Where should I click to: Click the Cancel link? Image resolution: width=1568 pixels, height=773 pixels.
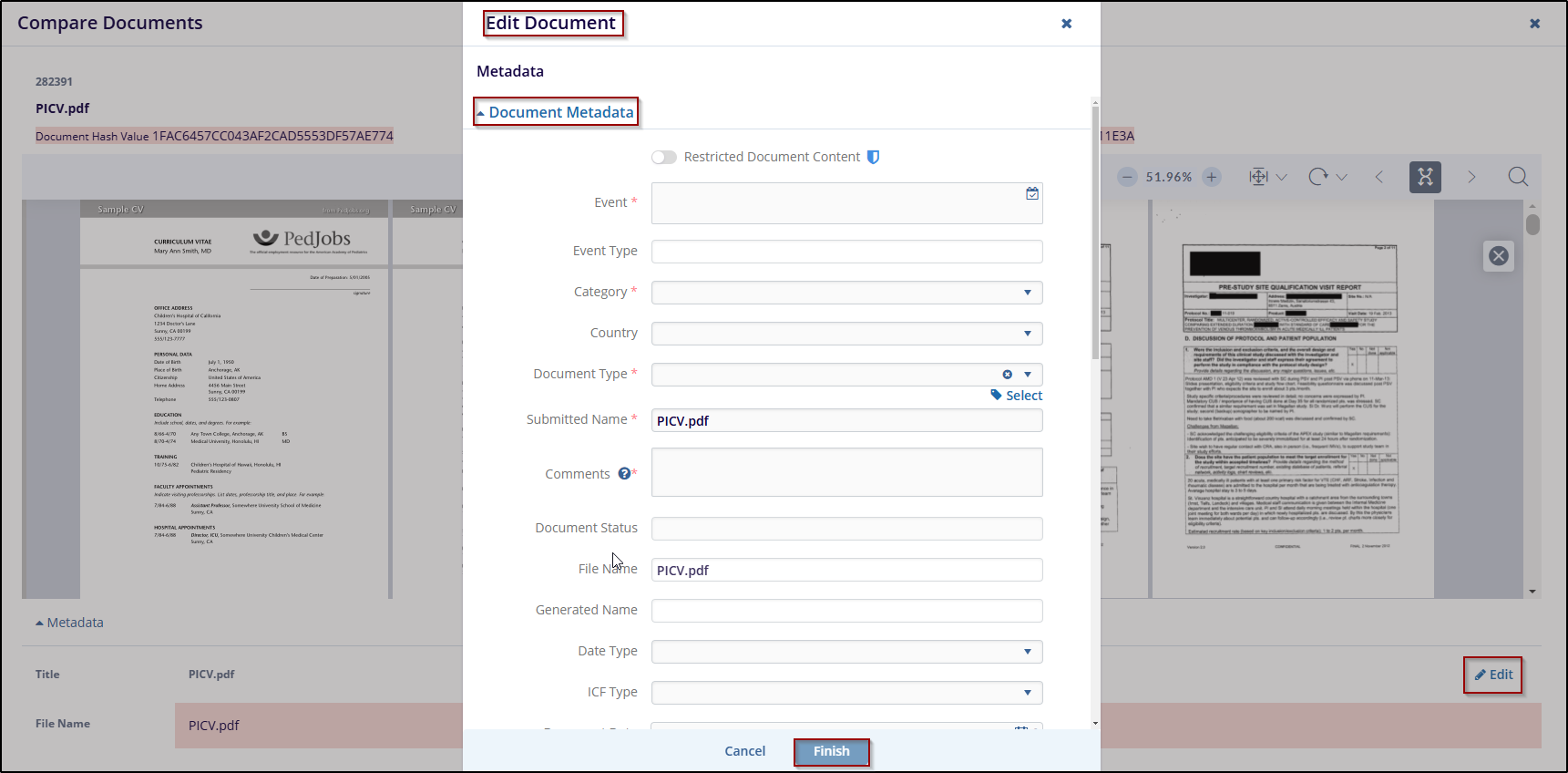click(x=744, y=751)
